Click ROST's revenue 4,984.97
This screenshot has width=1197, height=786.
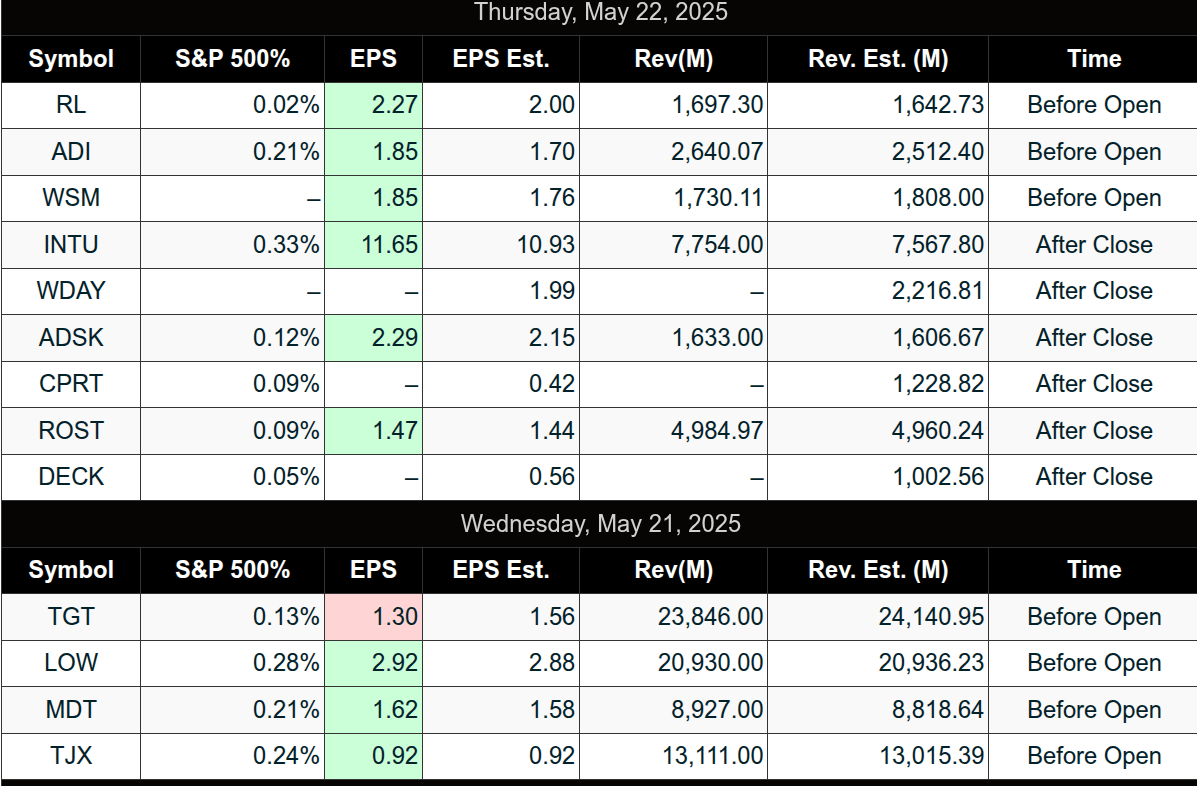(x=718, y=430)
